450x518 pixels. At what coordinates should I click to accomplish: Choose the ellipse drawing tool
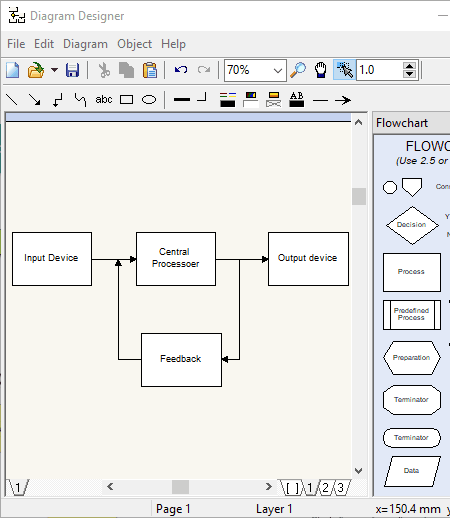coord(149,100)
